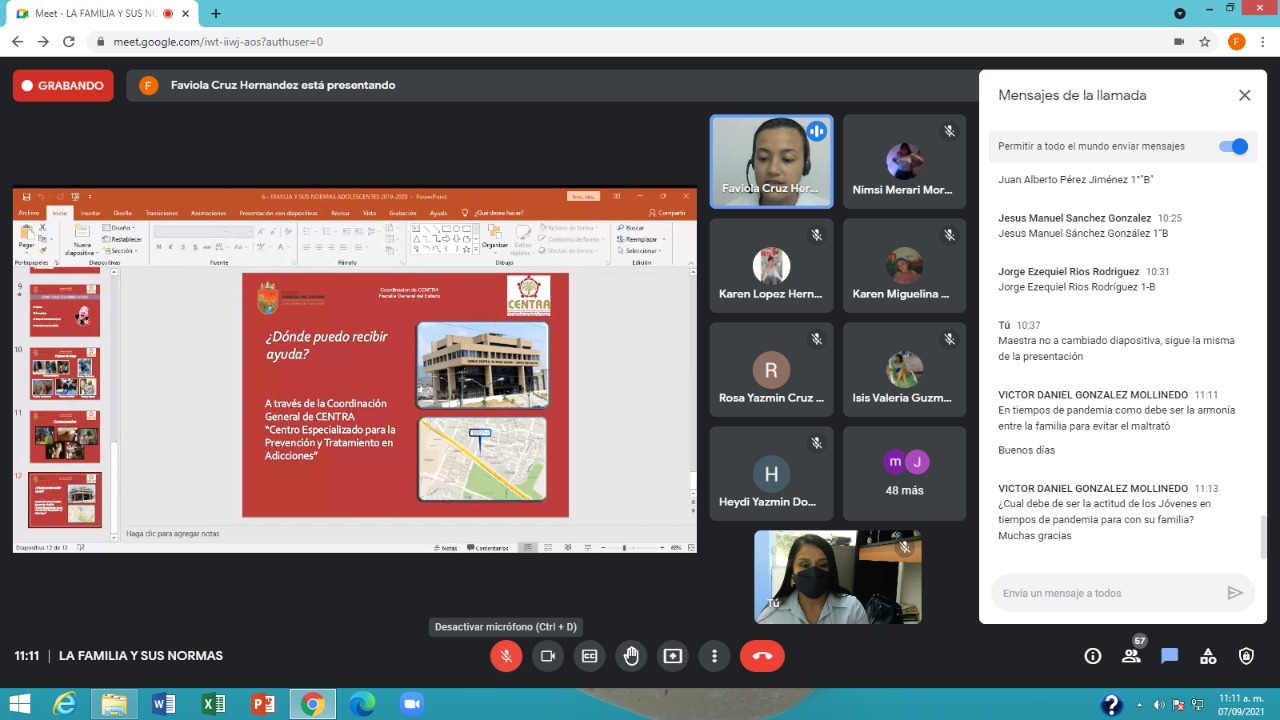The height and width of the screenshot is (720, 1280).
Task: Show the participants list icon
Action: click(1131, 656)
